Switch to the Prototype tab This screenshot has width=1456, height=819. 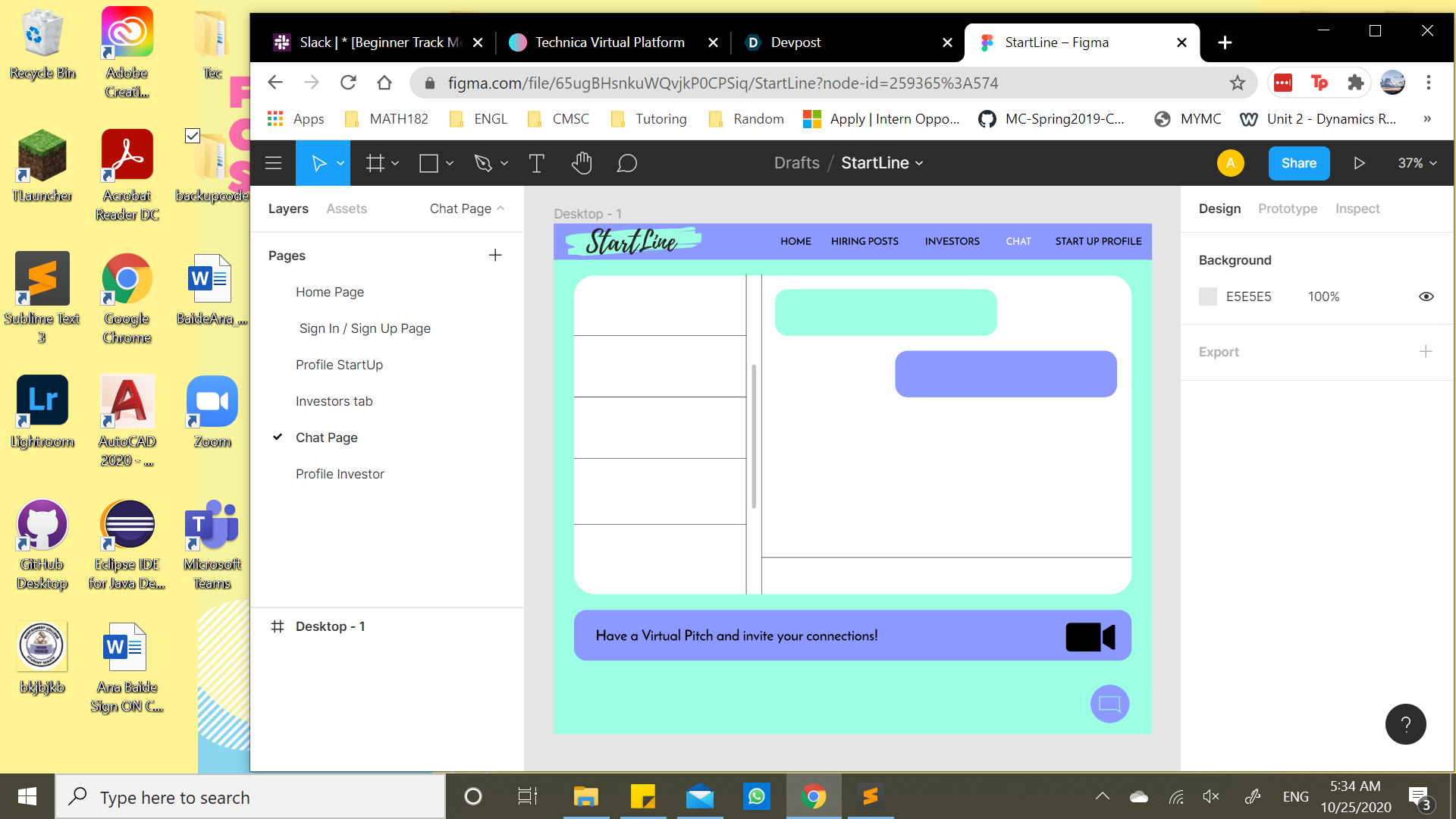(1287, 209)
